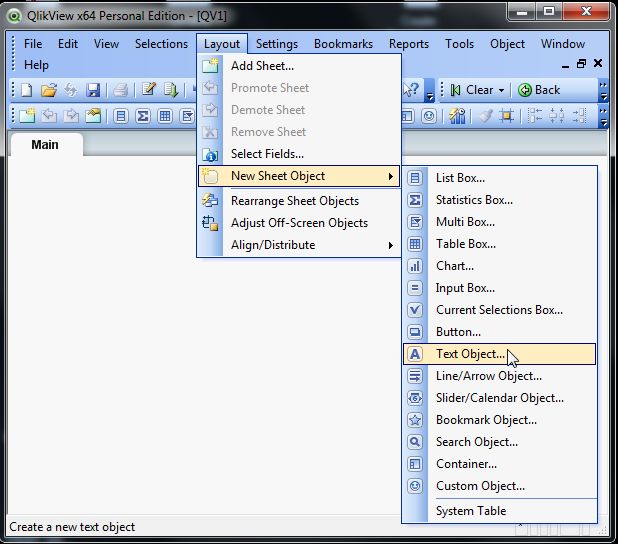Click the Create Table Box toolbar icon
This screenshot has width=618, height=544.
tap(165, 116)
